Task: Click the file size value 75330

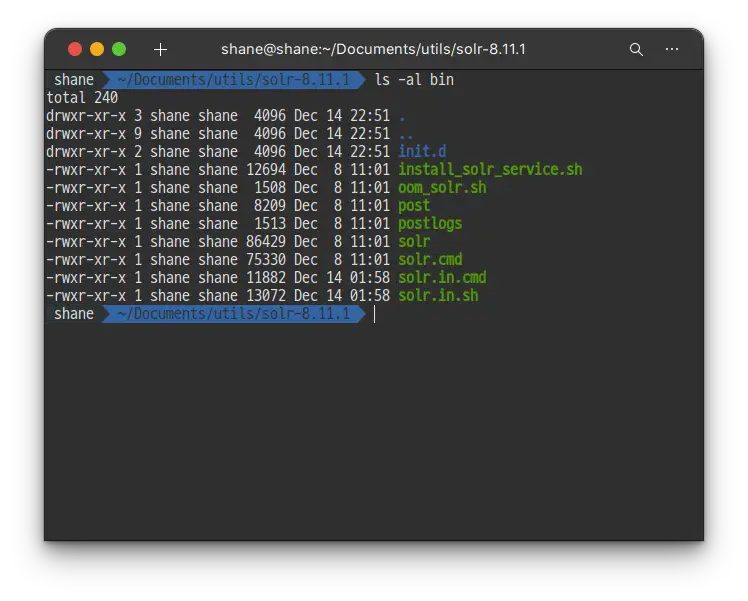Action: coord(266,260)
